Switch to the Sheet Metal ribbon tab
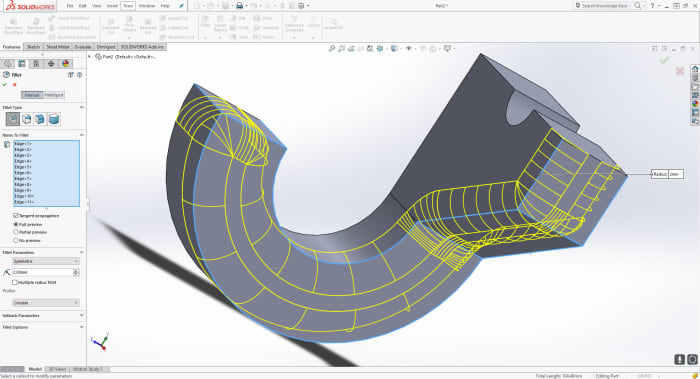 [58, 47]
